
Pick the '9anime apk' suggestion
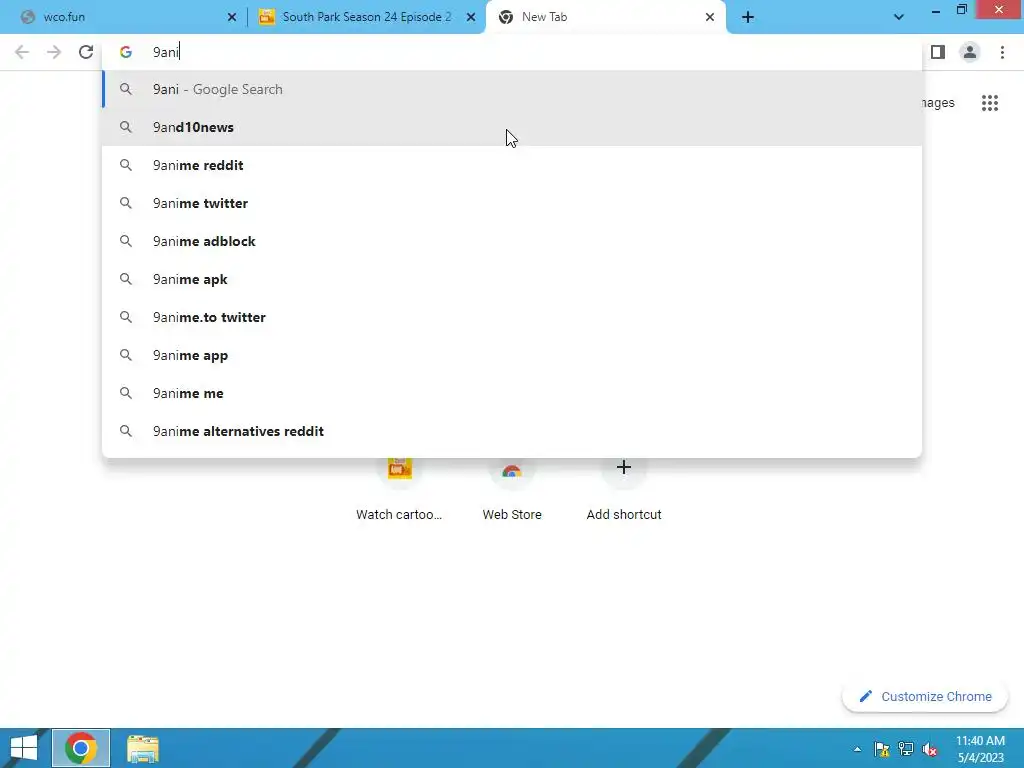point(512,279)
